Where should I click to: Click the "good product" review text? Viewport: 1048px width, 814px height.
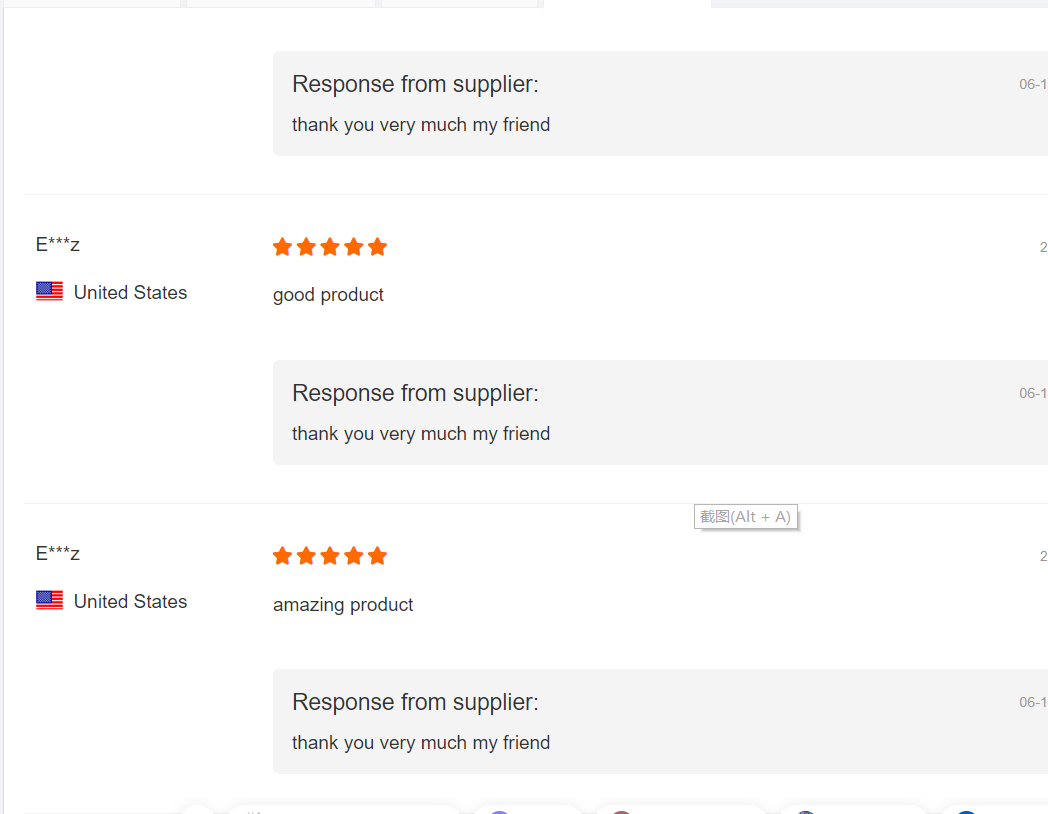[x=328, y=295]
